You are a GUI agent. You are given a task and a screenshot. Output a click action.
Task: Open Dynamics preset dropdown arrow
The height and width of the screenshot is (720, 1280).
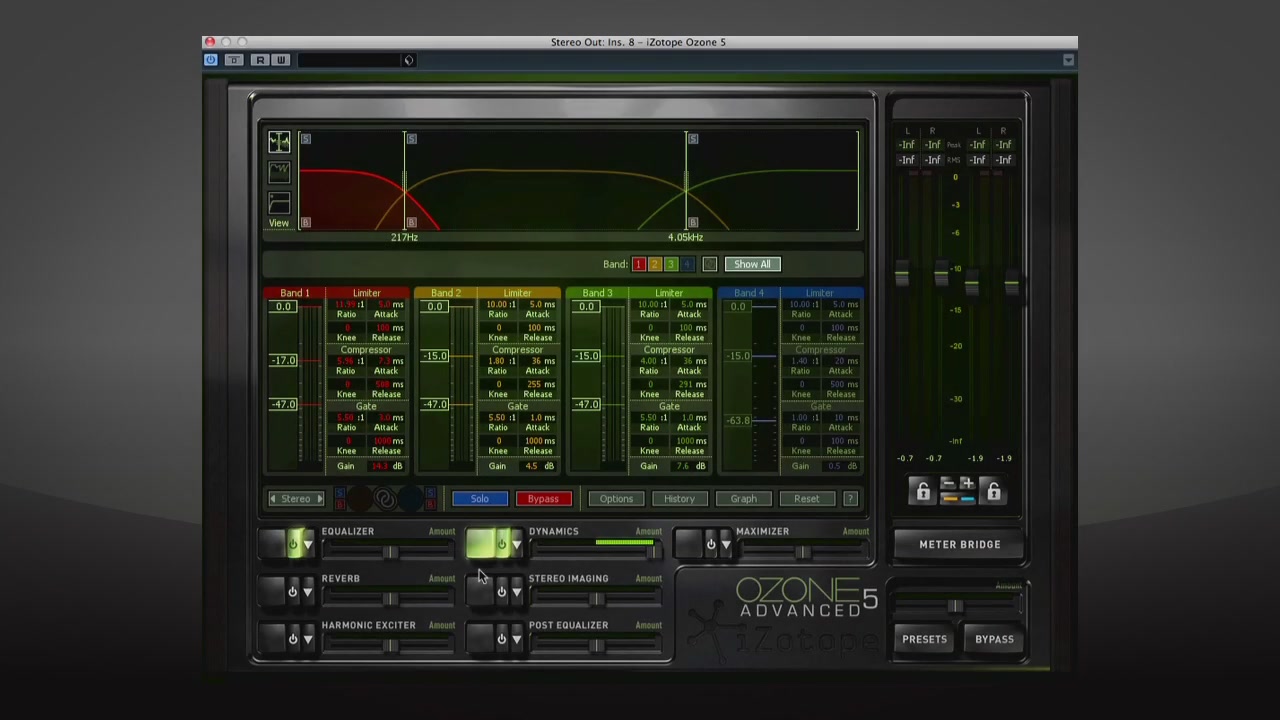516,545
